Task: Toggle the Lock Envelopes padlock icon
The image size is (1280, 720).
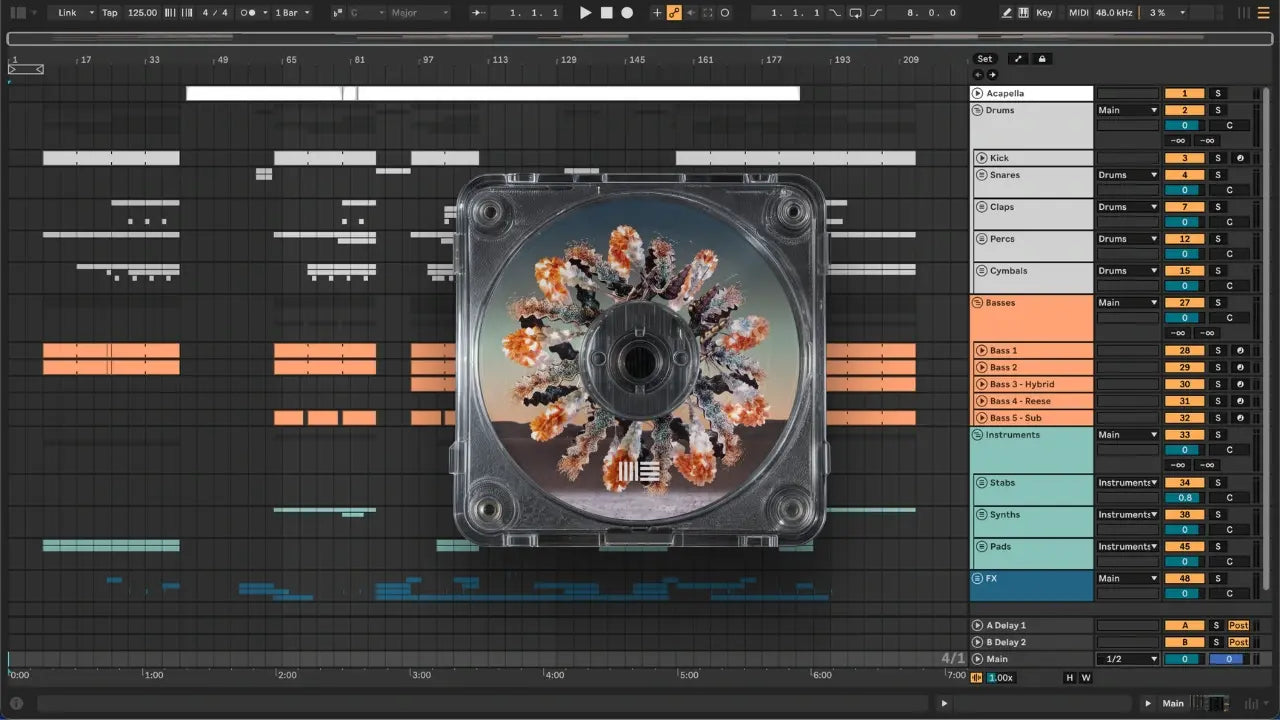Action: click(x=1042, y=59)
